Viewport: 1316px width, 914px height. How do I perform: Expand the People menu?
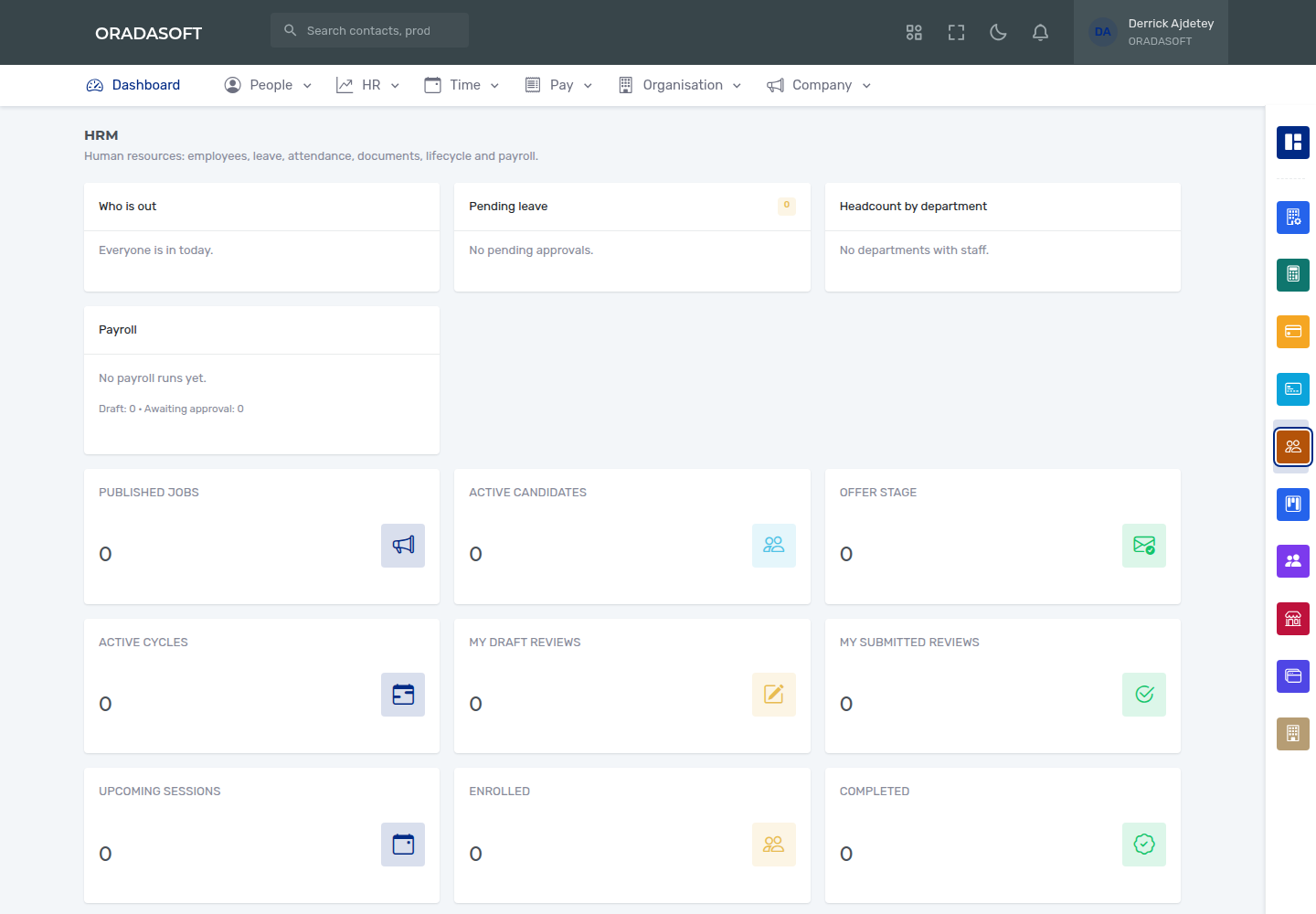click(x=269, y=85)
